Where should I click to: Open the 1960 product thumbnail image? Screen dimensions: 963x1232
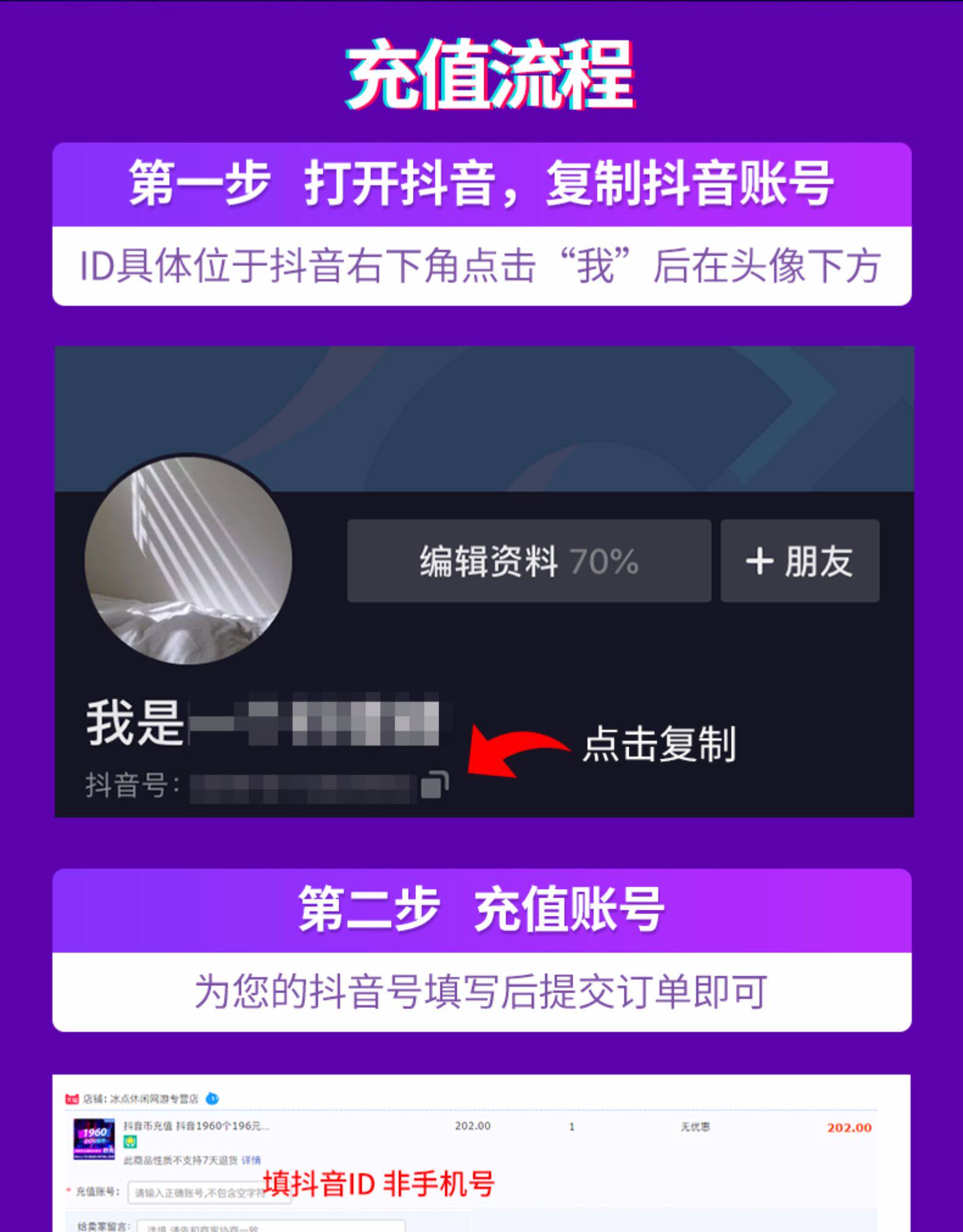(x=94, y=1139)
